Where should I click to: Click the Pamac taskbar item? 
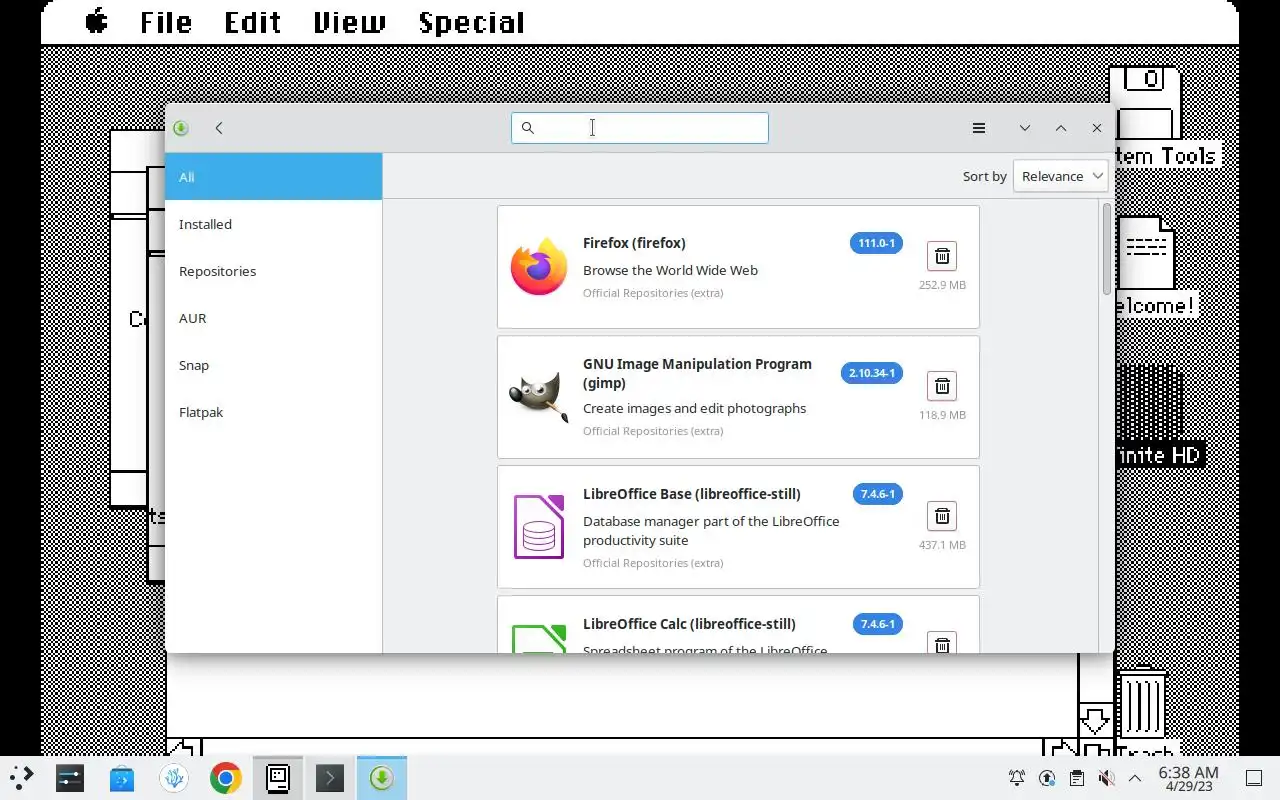[x=382, y=778]
